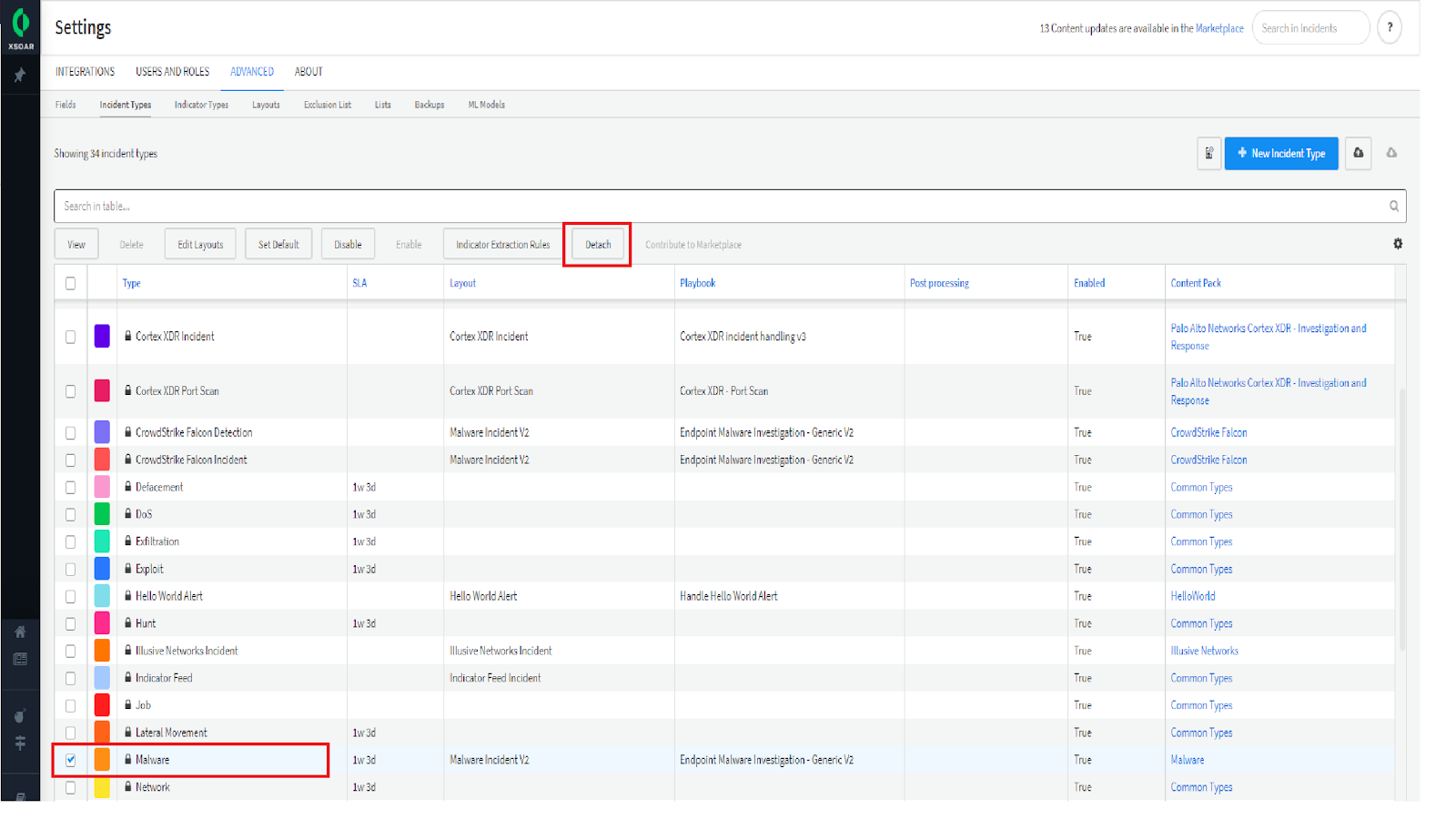
Task: Open the HelloWorld content pack link
Action: point(1192,596)
